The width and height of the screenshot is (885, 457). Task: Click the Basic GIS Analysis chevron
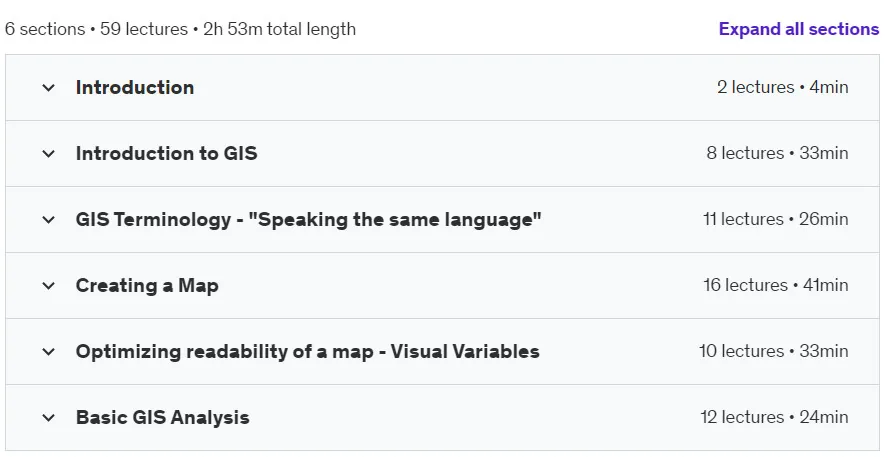tap(49, 418)
